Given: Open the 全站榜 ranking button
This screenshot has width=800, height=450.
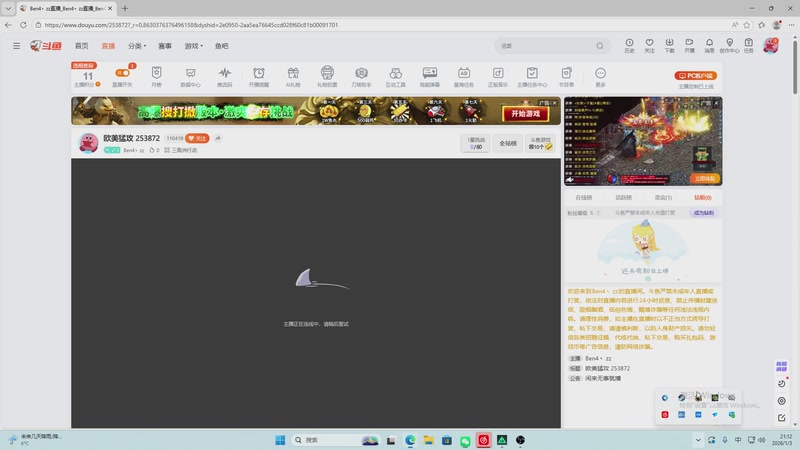Looking at the screenshot, I should click(508, 143).
